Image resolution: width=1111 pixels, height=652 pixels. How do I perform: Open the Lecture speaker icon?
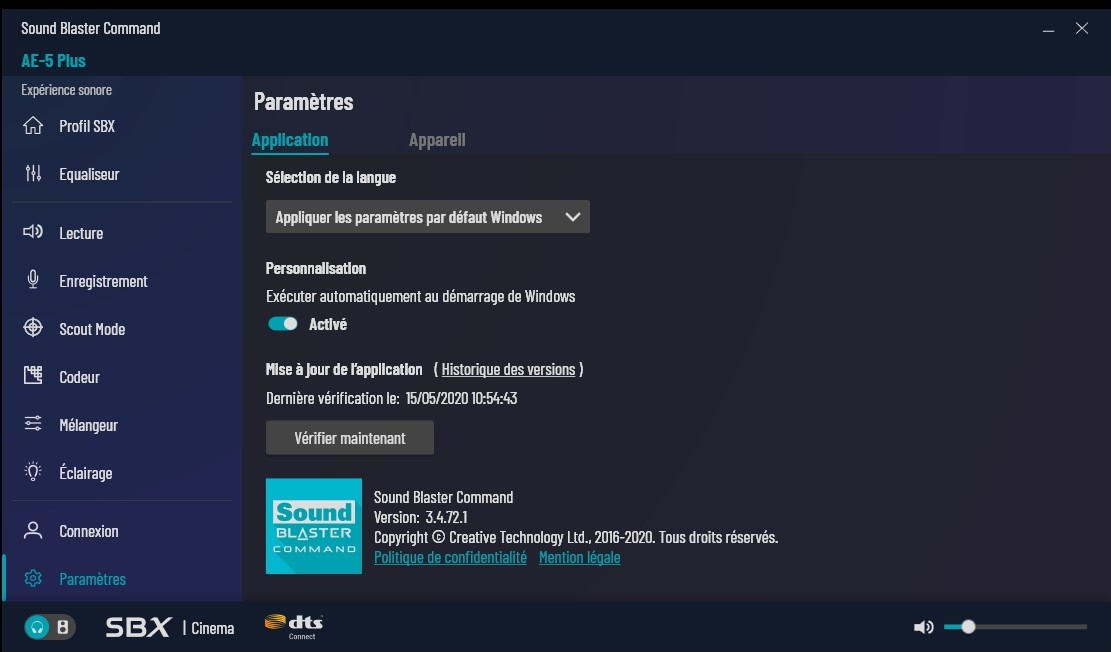[x=33, y=232]
